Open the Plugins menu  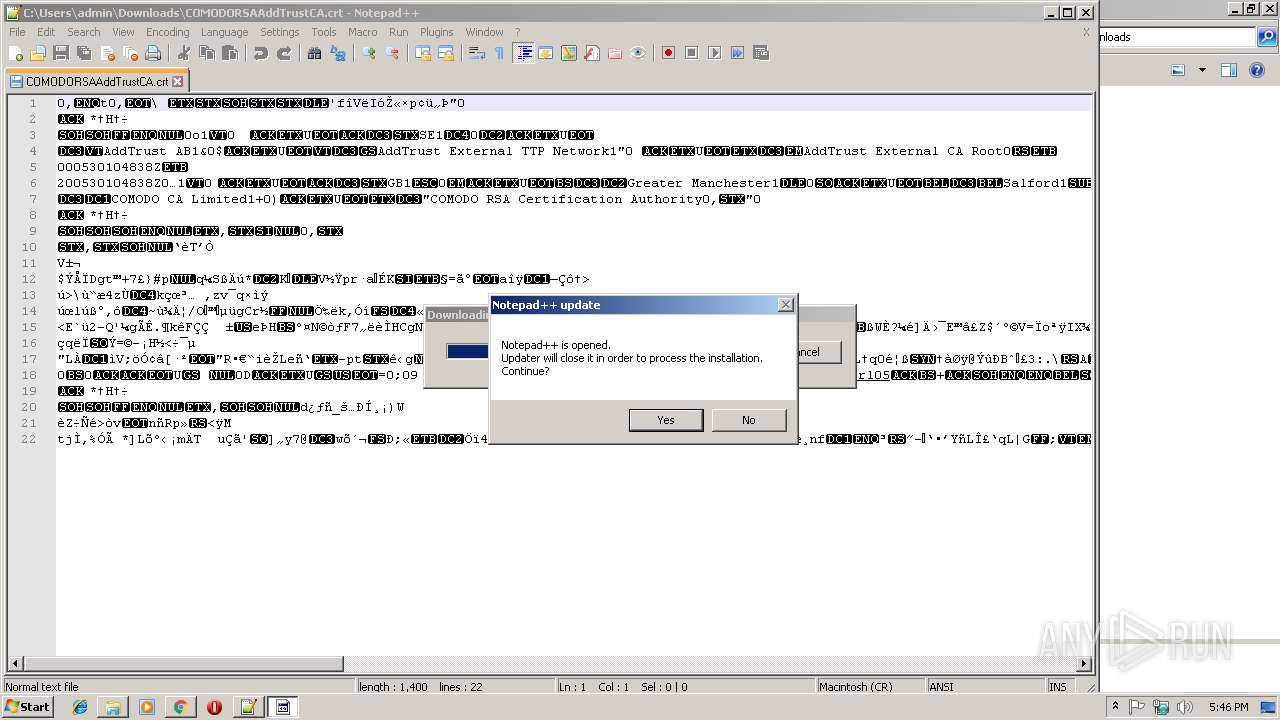coord(436,32)
